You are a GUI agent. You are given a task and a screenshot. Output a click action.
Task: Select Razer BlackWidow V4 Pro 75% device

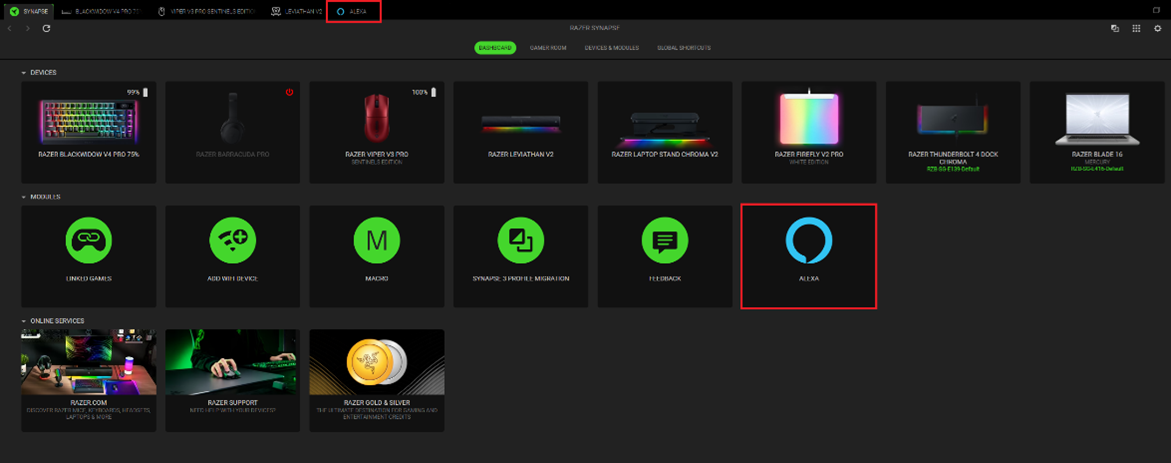tap(89, 132)
